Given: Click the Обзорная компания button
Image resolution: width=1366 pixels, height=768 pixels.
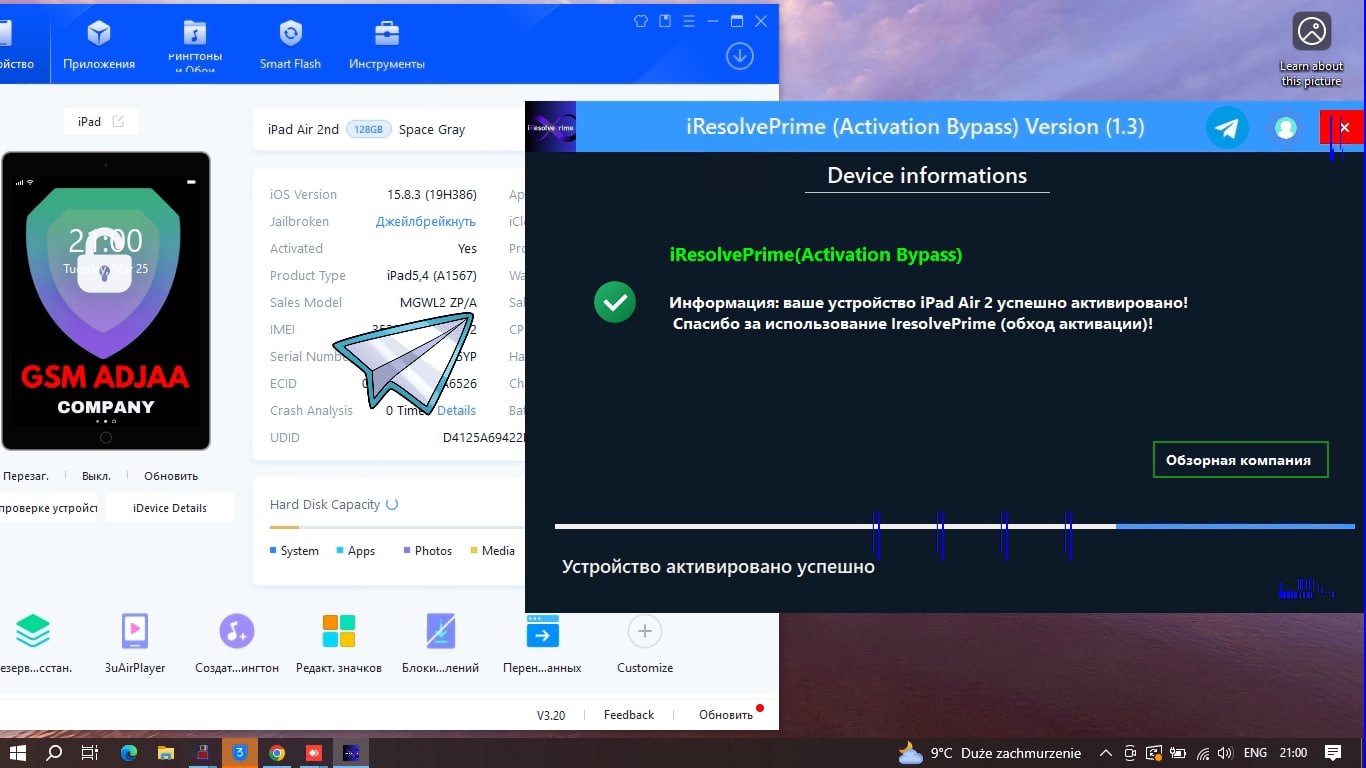Looking at the screenshot, I should click(x=1240, y=460).
